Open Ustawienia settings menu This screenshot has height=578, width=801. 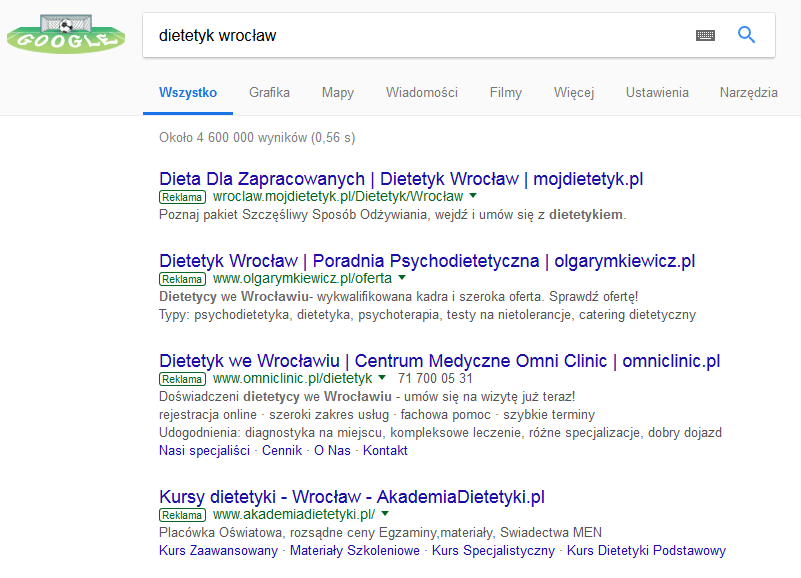pos(657,93)
